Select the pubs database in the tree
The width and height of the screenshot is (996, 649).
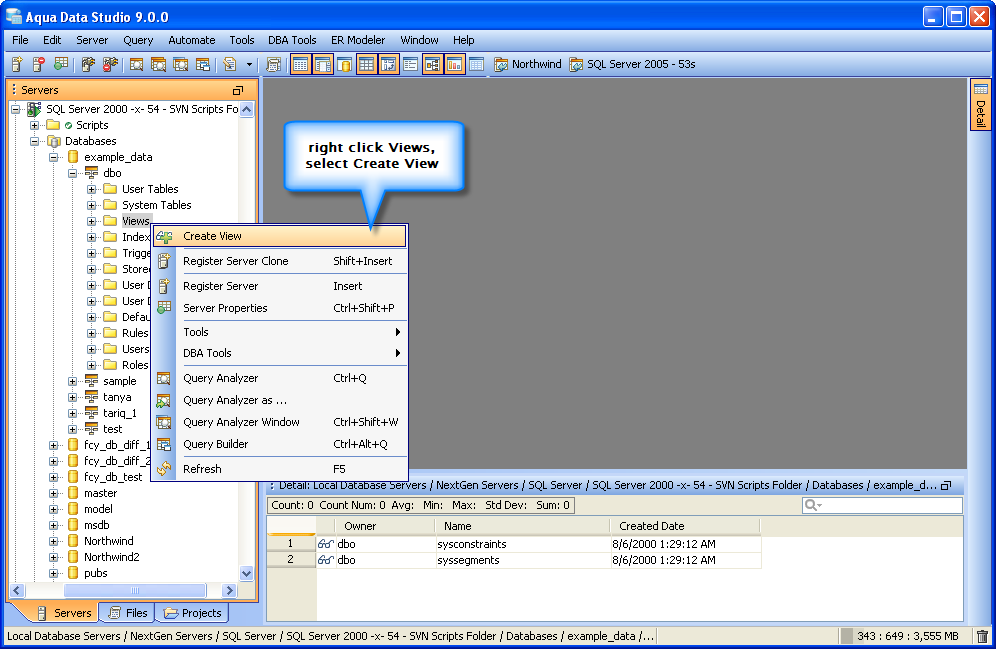(x=96, y=573)
